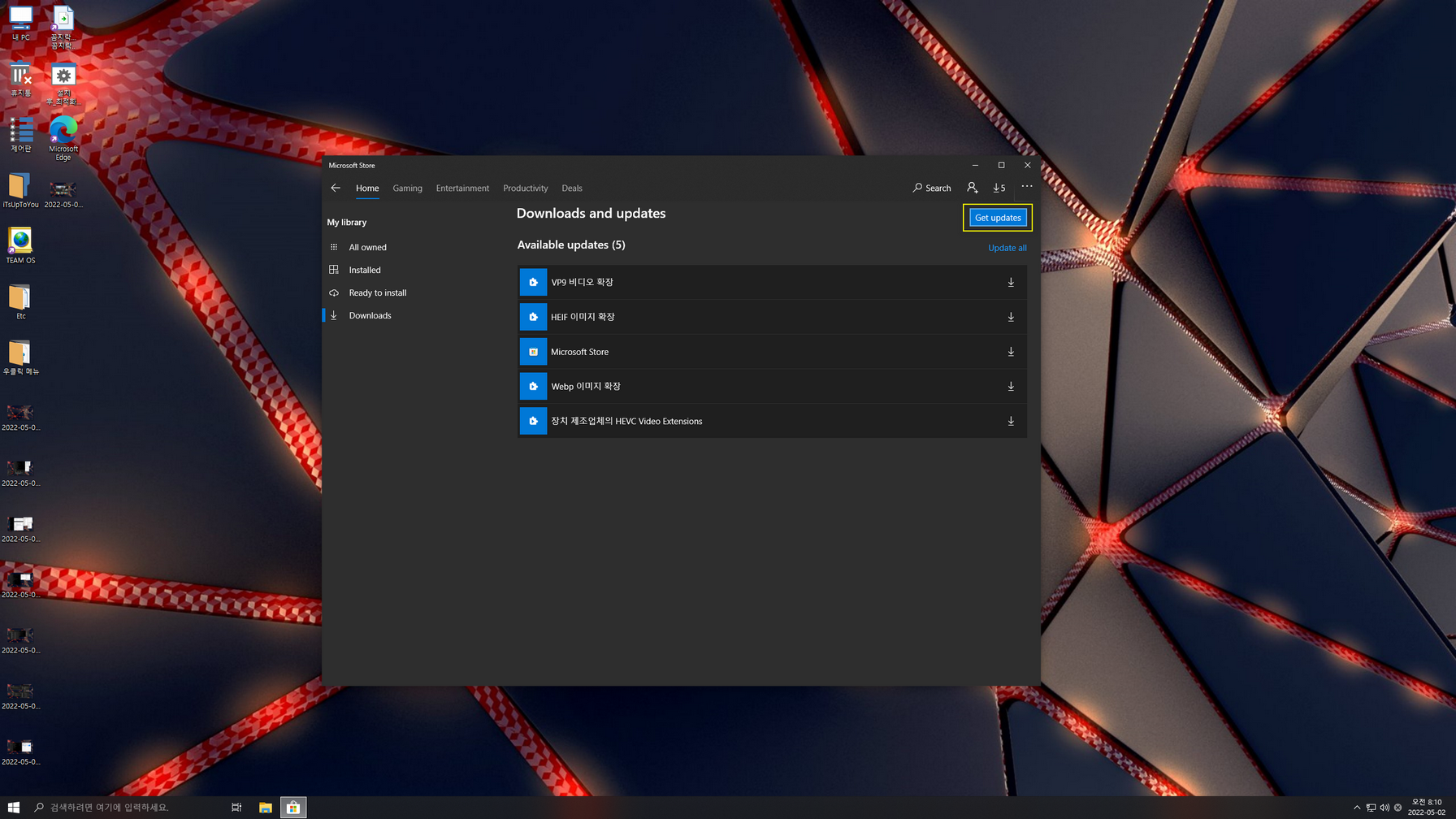Image resolution: width=1456 pixels, height=819 pixels.
Task: Click the HEIF 이미지 확장 app tile icon
Action: [x=533, y=317]
